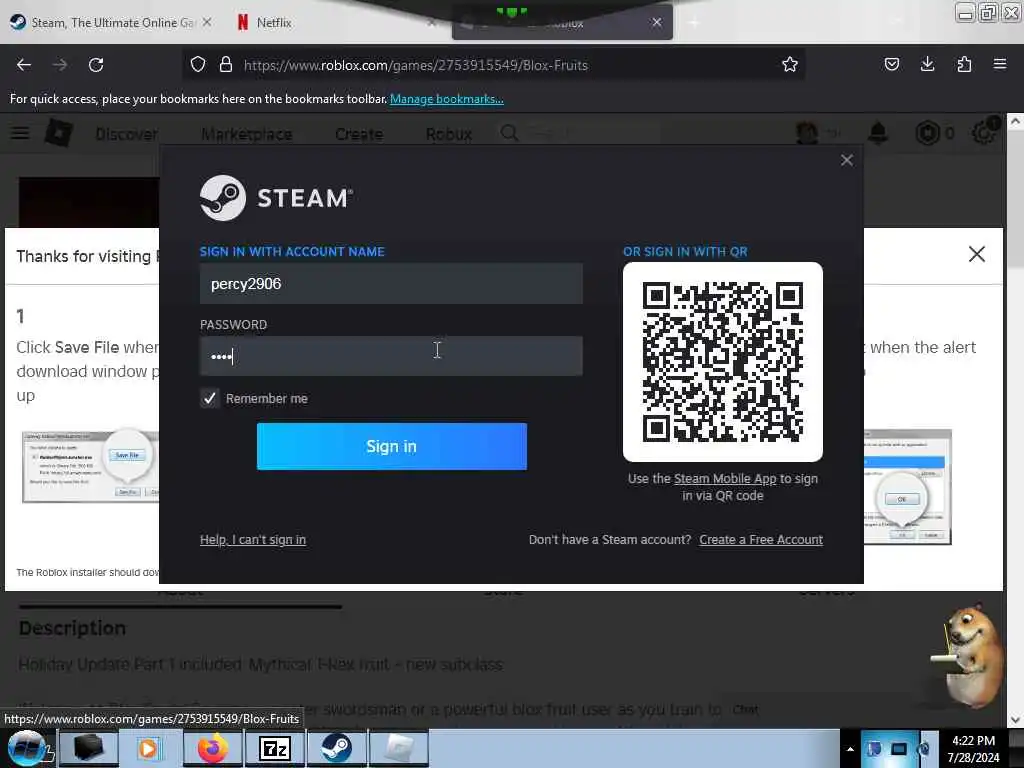Click the Save File instruction thumbnail

click(90, 466)
